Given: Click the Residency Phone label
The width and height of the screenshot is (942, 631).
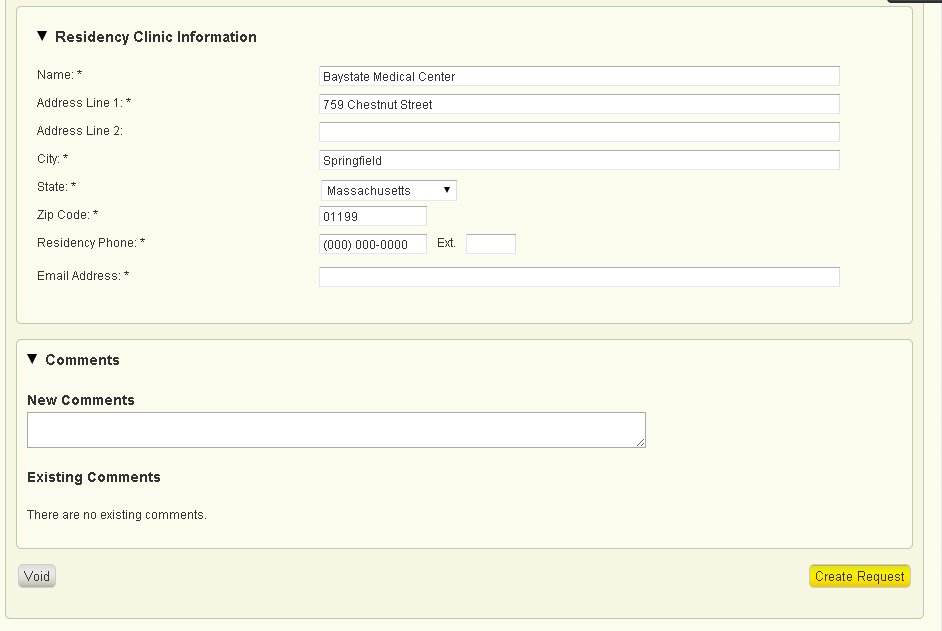Looking at the screenshot, I should (87, 243).
